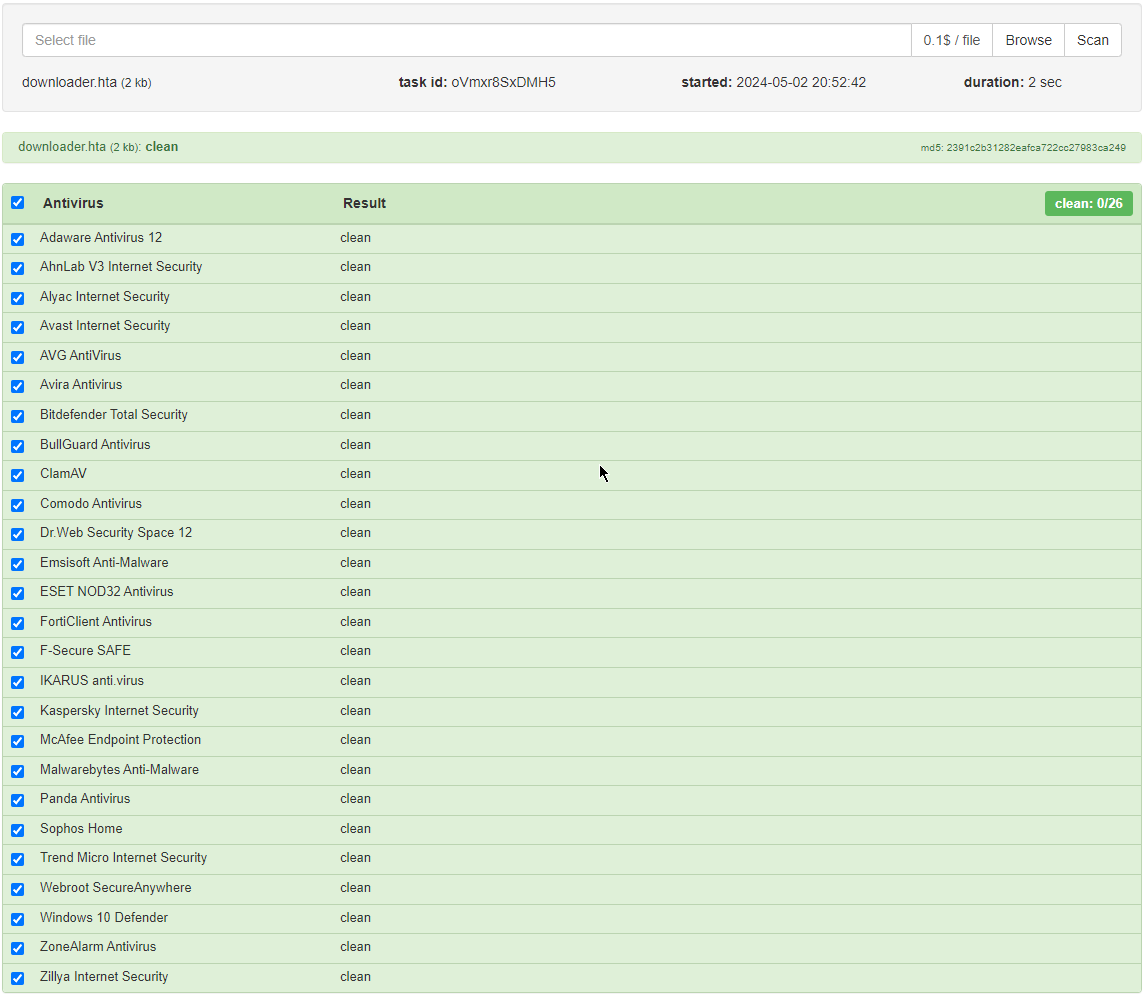The height and width of the screenshot is (994, 1143).
Task: Uncheck the Dr.Web Security Space 12 checkbox
Action: [x=17, y=534]
